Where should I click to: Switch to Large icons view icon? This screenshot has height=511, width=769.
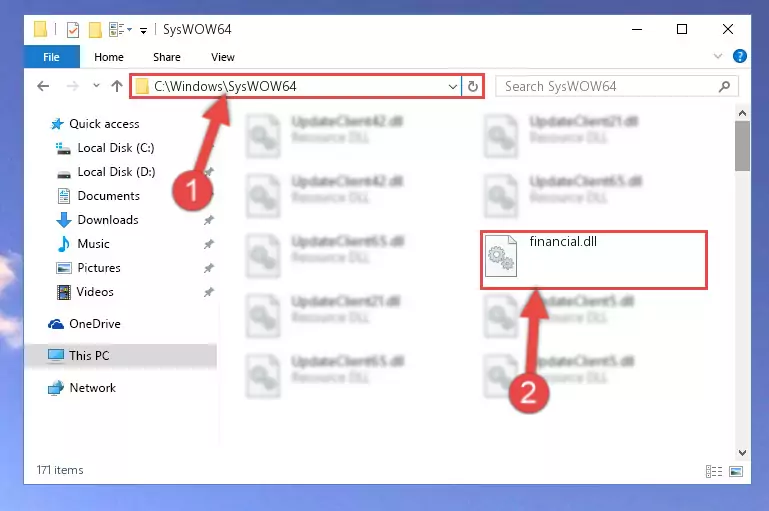click(736, 471)
